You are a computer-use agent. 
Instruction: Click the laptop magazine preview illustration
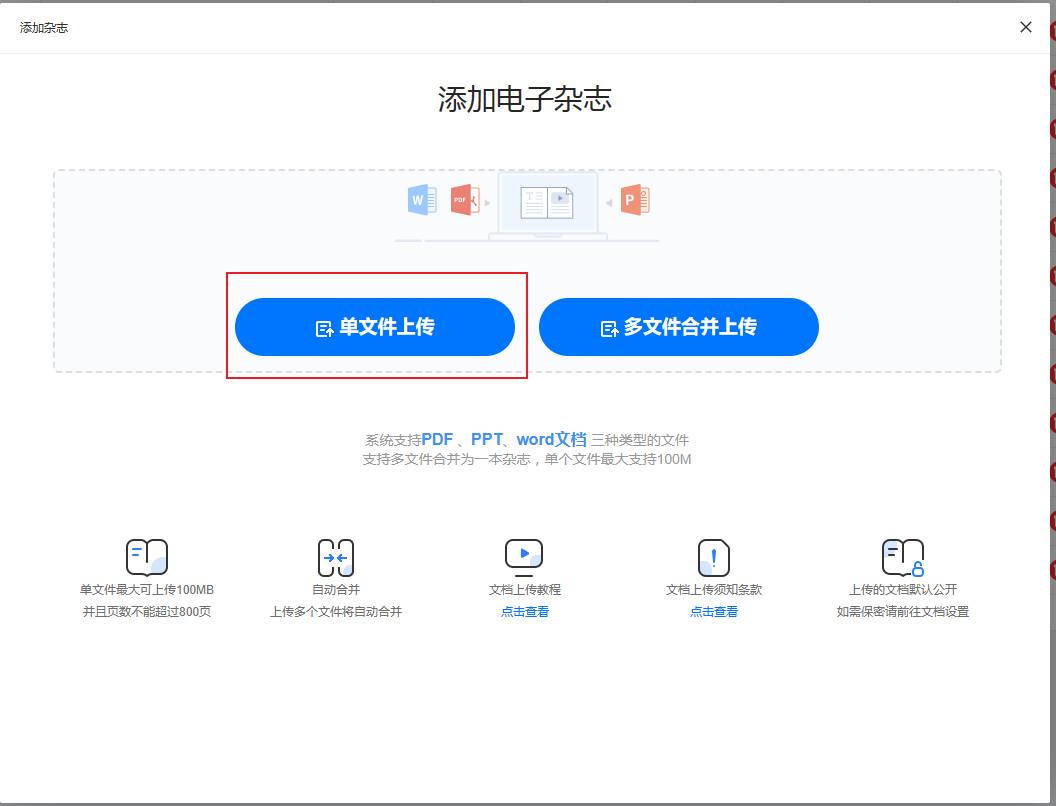coord(547,205)
